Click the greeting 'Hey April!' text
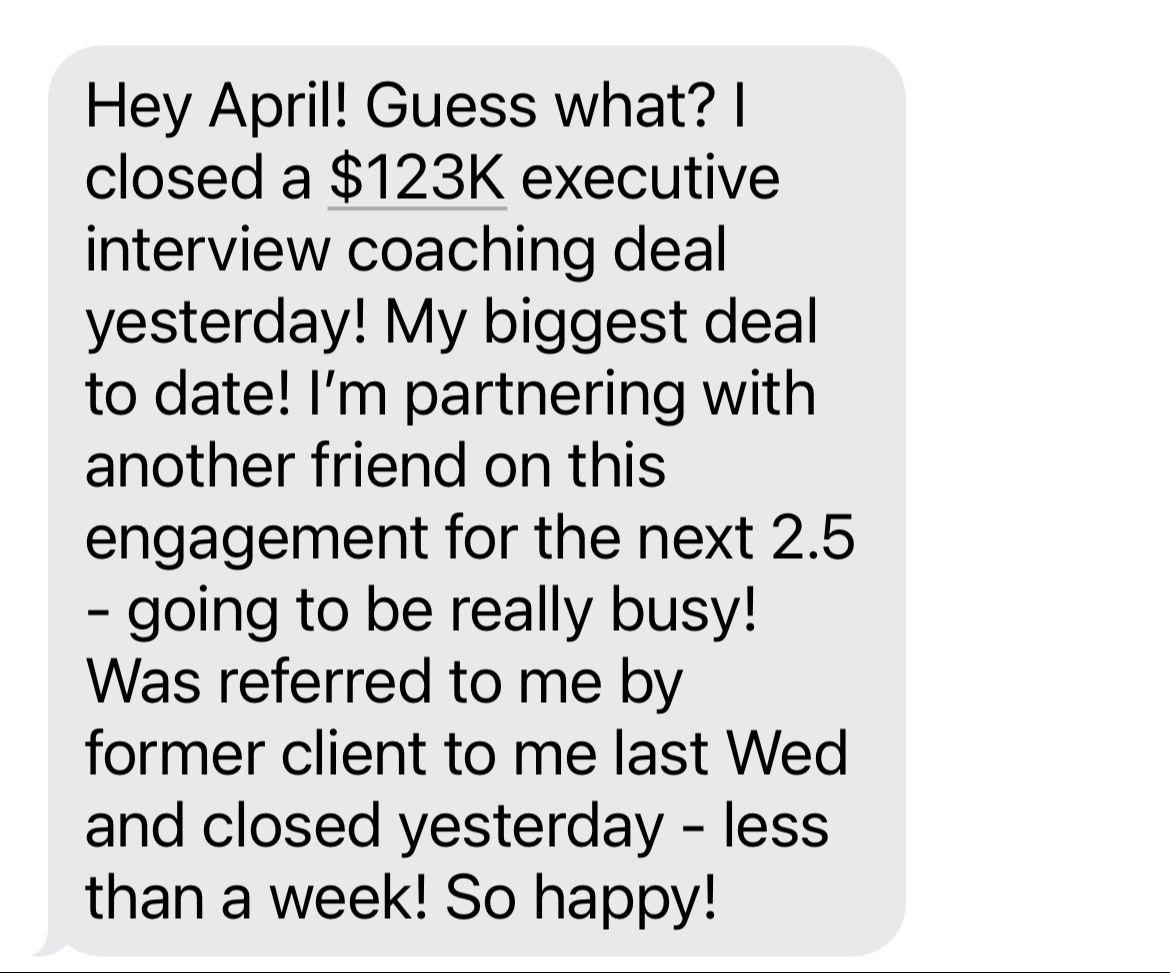 (x=217, y=106)
